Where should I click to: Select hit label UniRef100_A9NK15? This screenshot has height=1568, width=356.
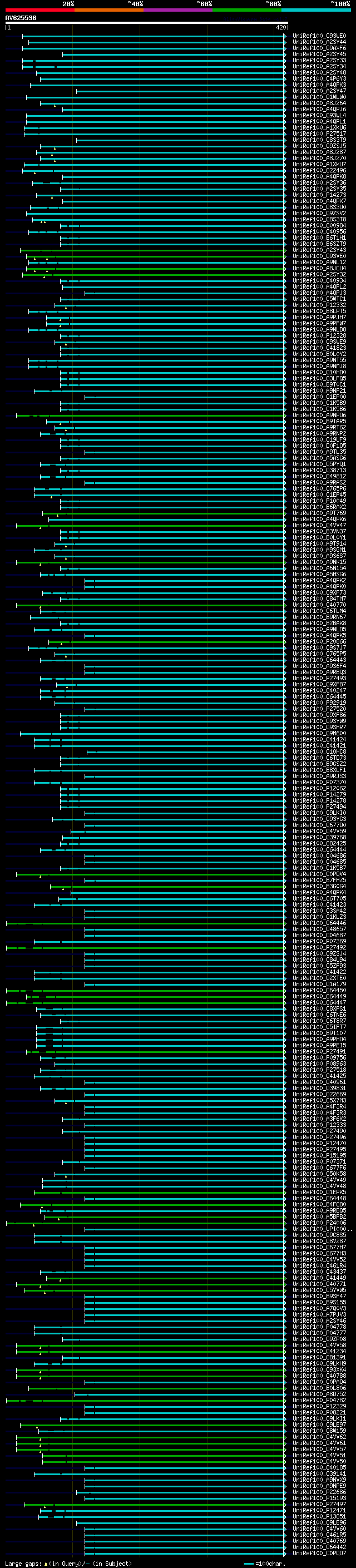coord(319,562)
